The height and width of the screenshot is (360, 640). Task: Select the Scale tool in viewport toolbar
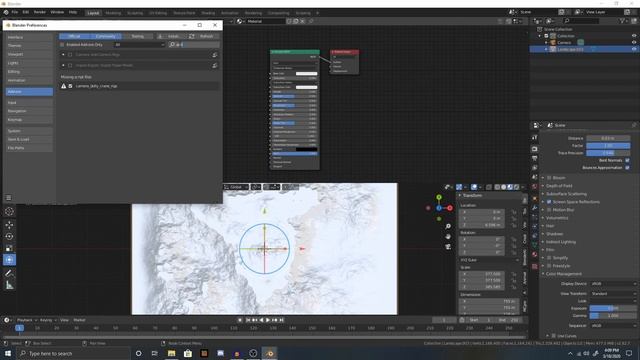click(9, 248)
